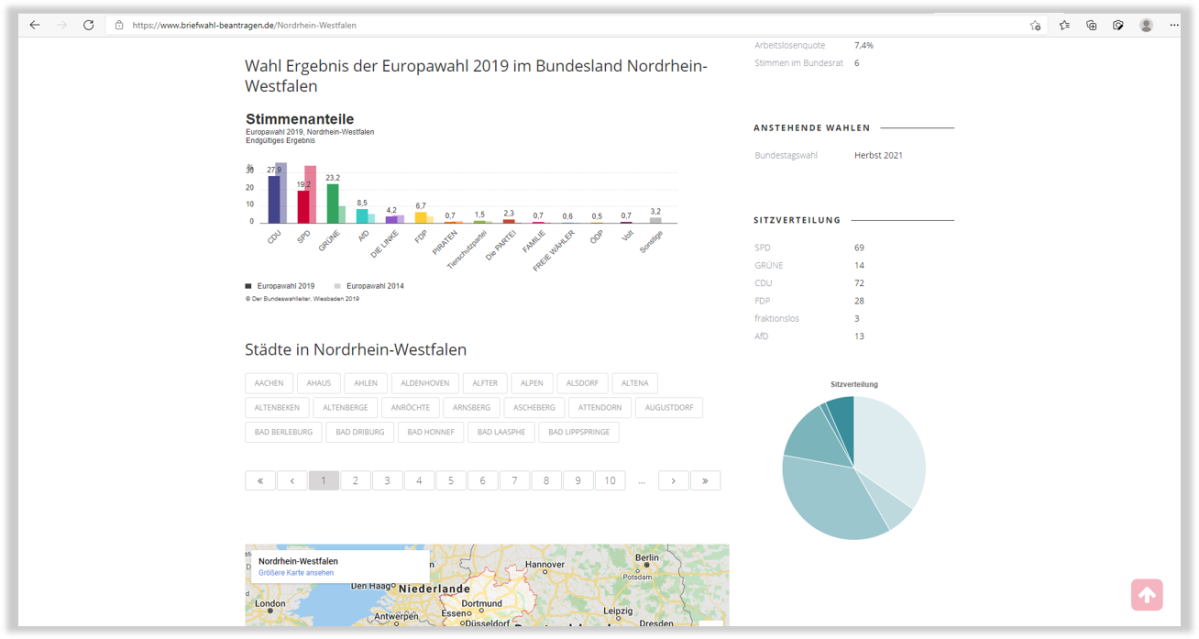Reload the page with the refresh icon
The width and height of the screenshot is (1199, 639).
(89, 25)
